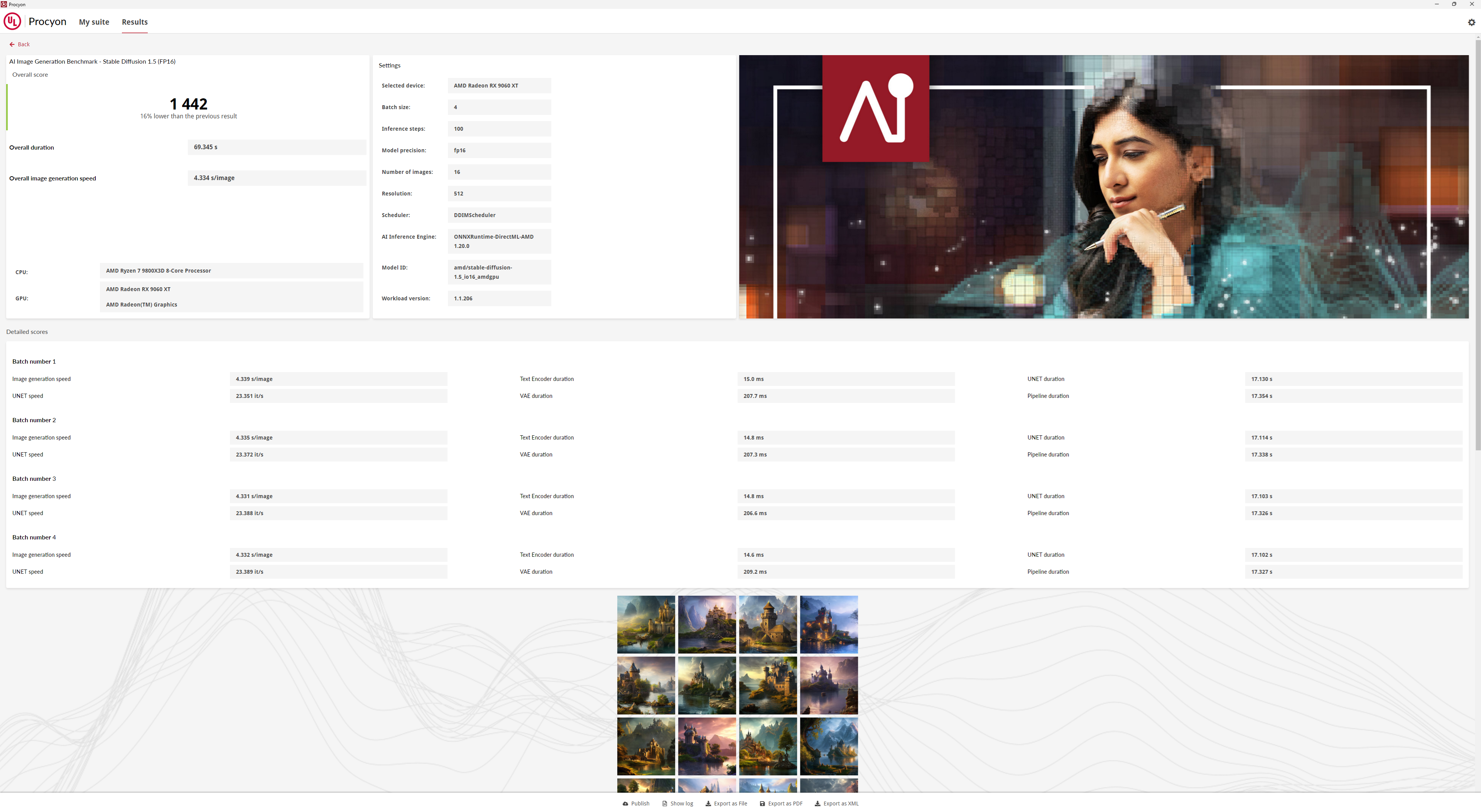Click the Model precision value fp16

tap(499, 150)
